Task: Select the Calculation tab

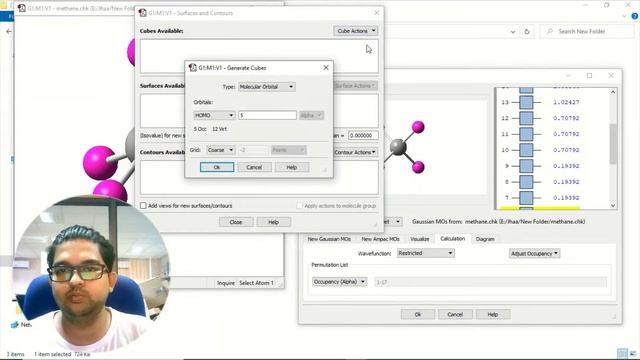Action: [x=453, y=238]
